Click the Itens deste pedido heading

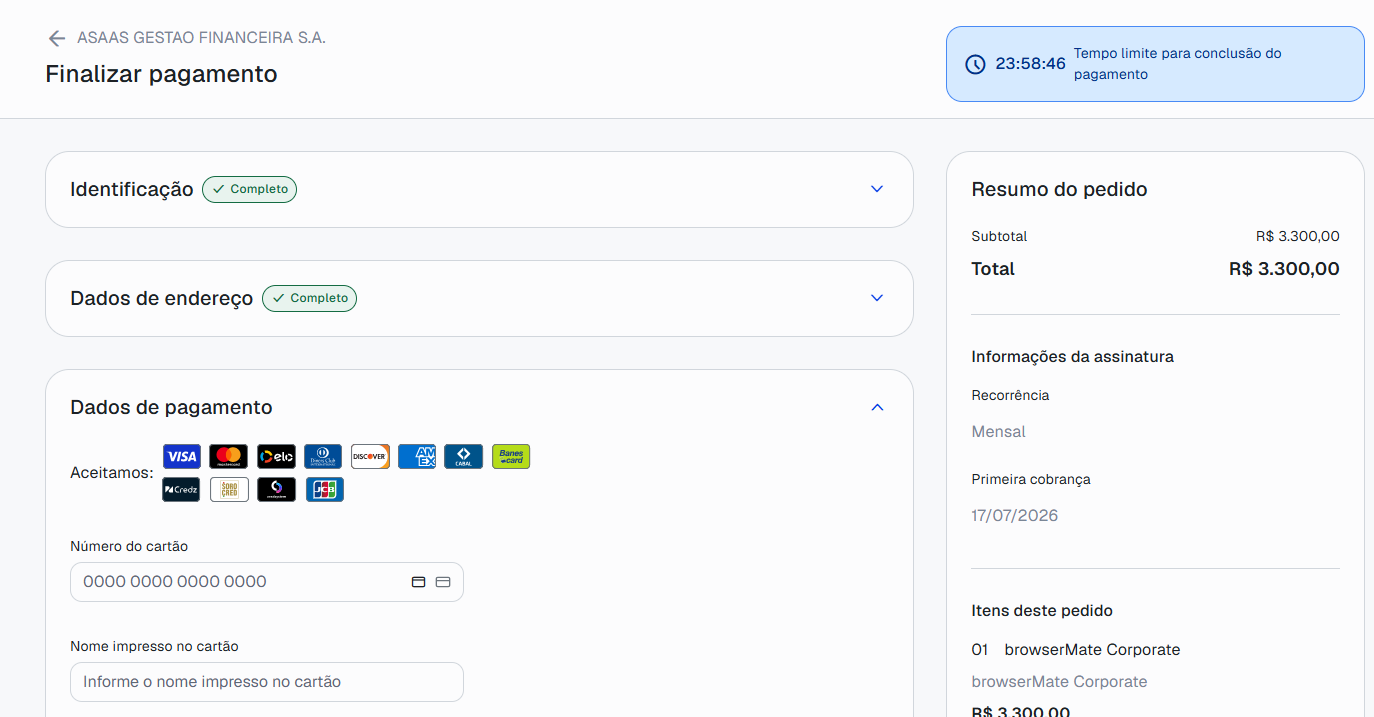pos(1042,611)
